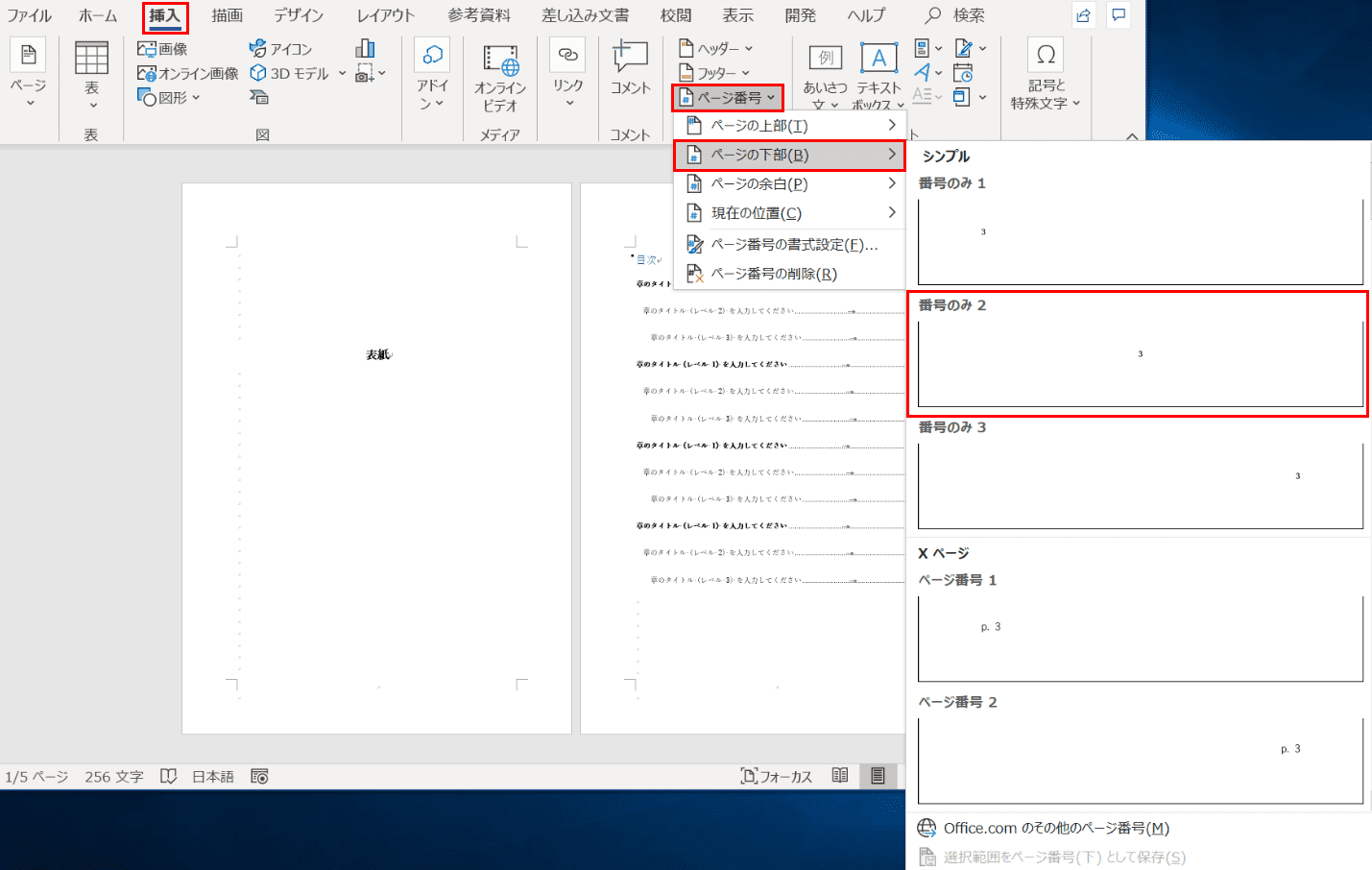
Task: Click the 検索 search box
Action: tap(955, 15)
